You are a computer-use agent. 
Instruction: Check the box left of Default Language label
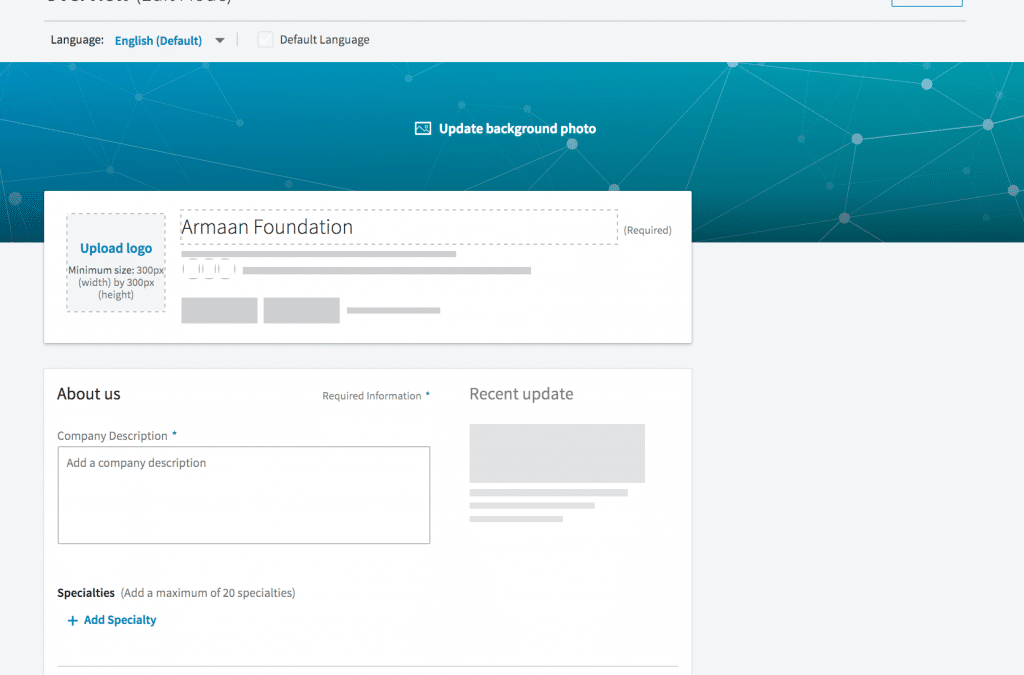click(265, 39)
